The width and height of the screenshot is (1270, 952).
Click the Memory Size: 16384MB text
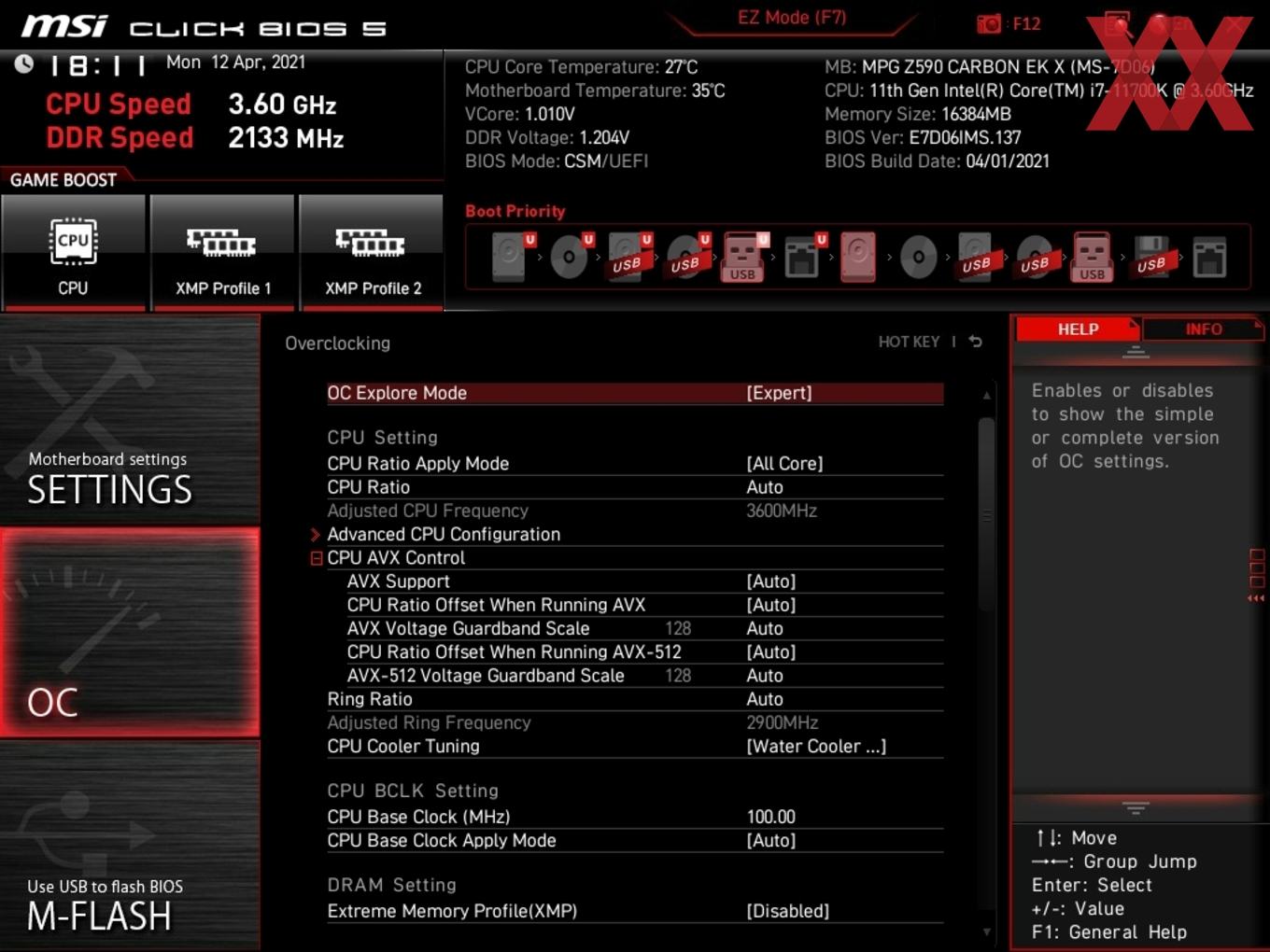coord(918,114)
